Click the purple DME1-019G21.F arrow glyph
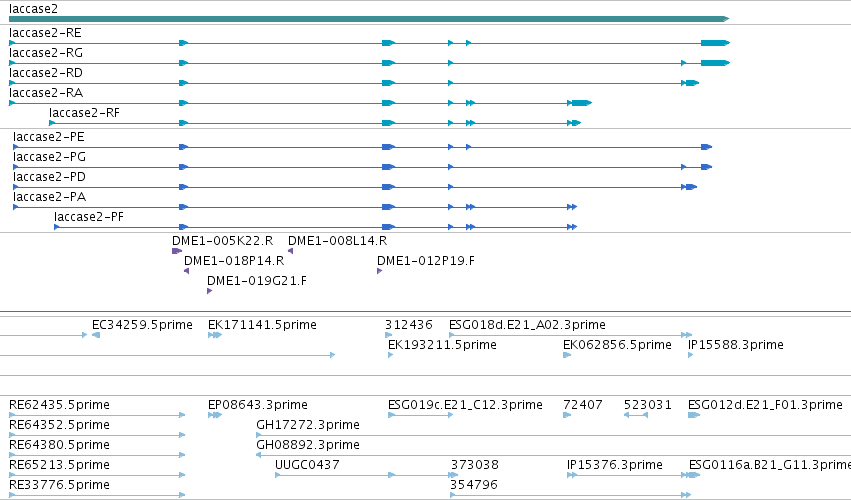The width and height of the screenshot is (851, 500). tap(209, 291)
